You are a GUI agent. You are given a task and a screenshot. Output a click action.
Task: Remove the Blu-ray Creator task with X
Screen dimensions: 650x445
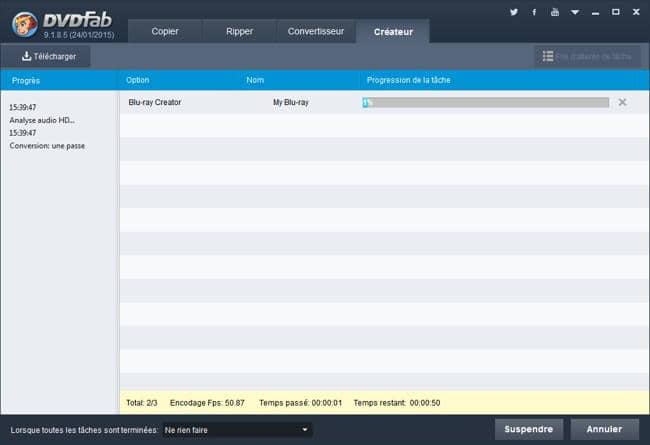click(x=622, y=102)
